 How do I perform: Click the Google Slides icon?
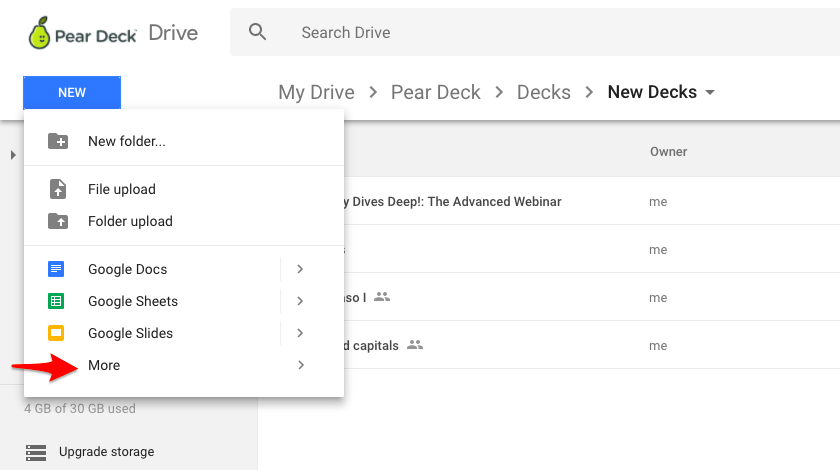click(x=56, y=333)
